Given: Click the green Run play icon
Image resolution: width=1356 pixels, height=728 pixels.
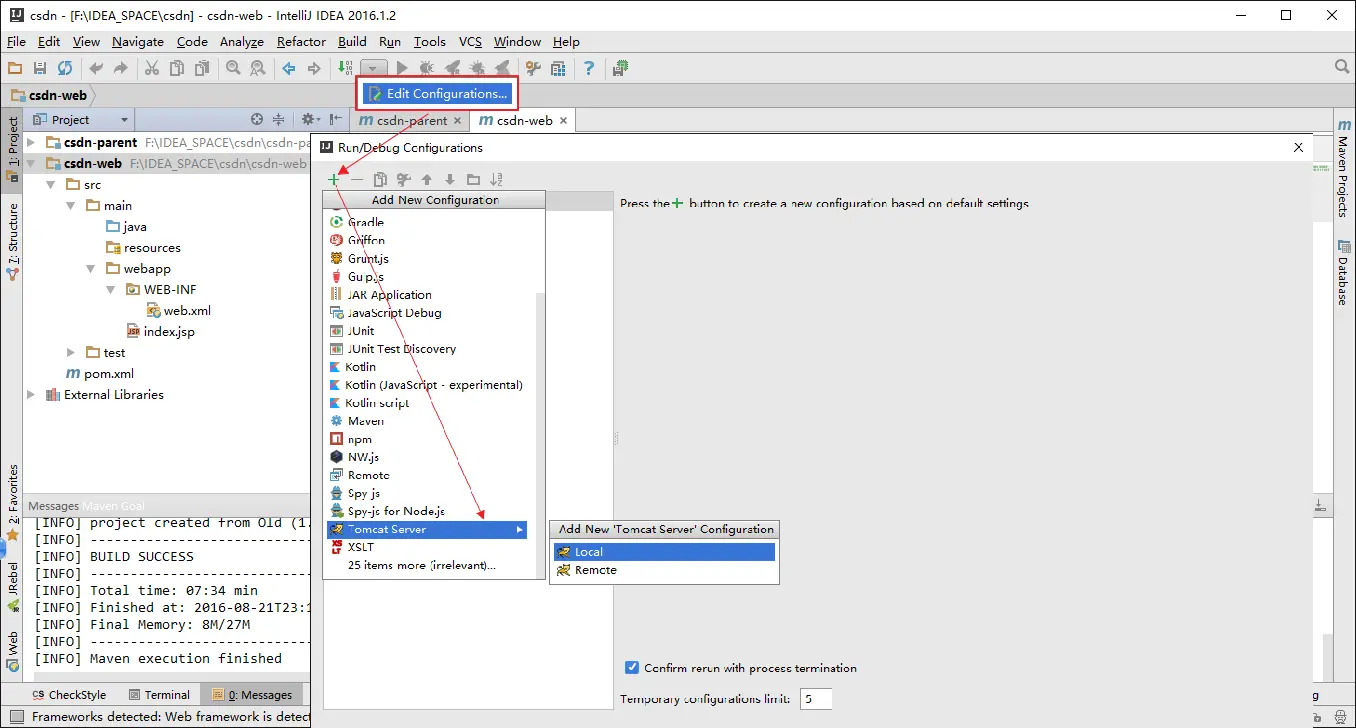Looking at the screenshot, I should pos(402,68).
